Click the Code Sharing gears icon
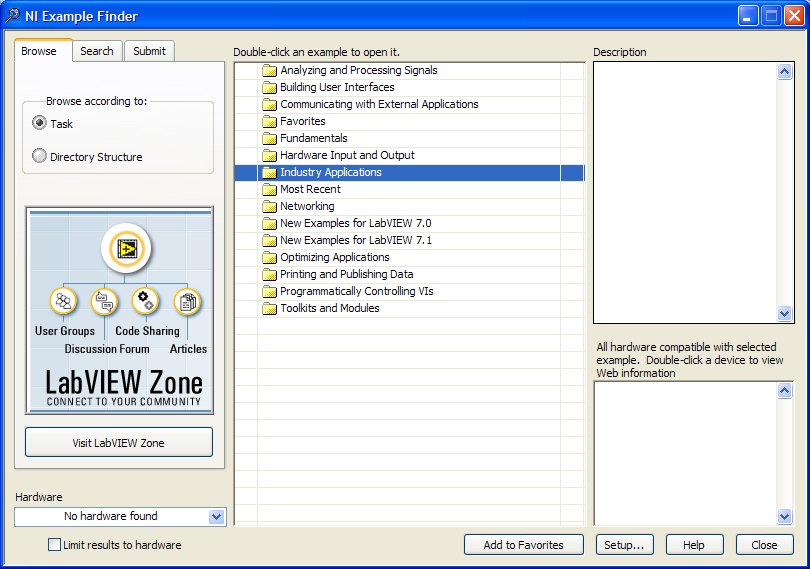This screenshot has height=569, width=810. coord(145,301)
